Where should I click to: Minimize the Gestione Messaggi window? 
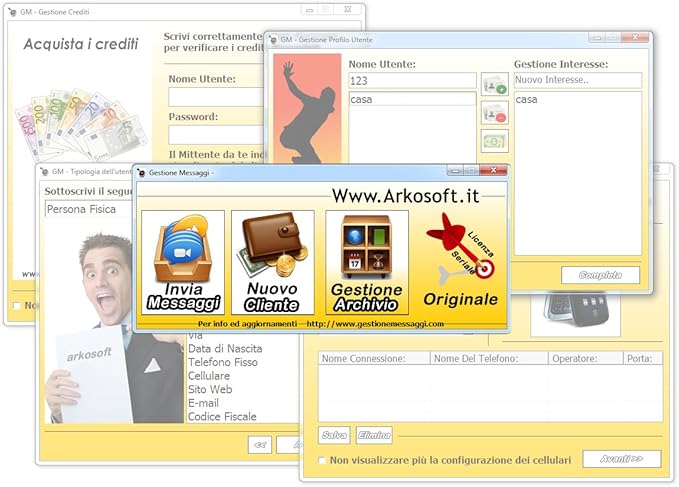(x=455, y=171)
